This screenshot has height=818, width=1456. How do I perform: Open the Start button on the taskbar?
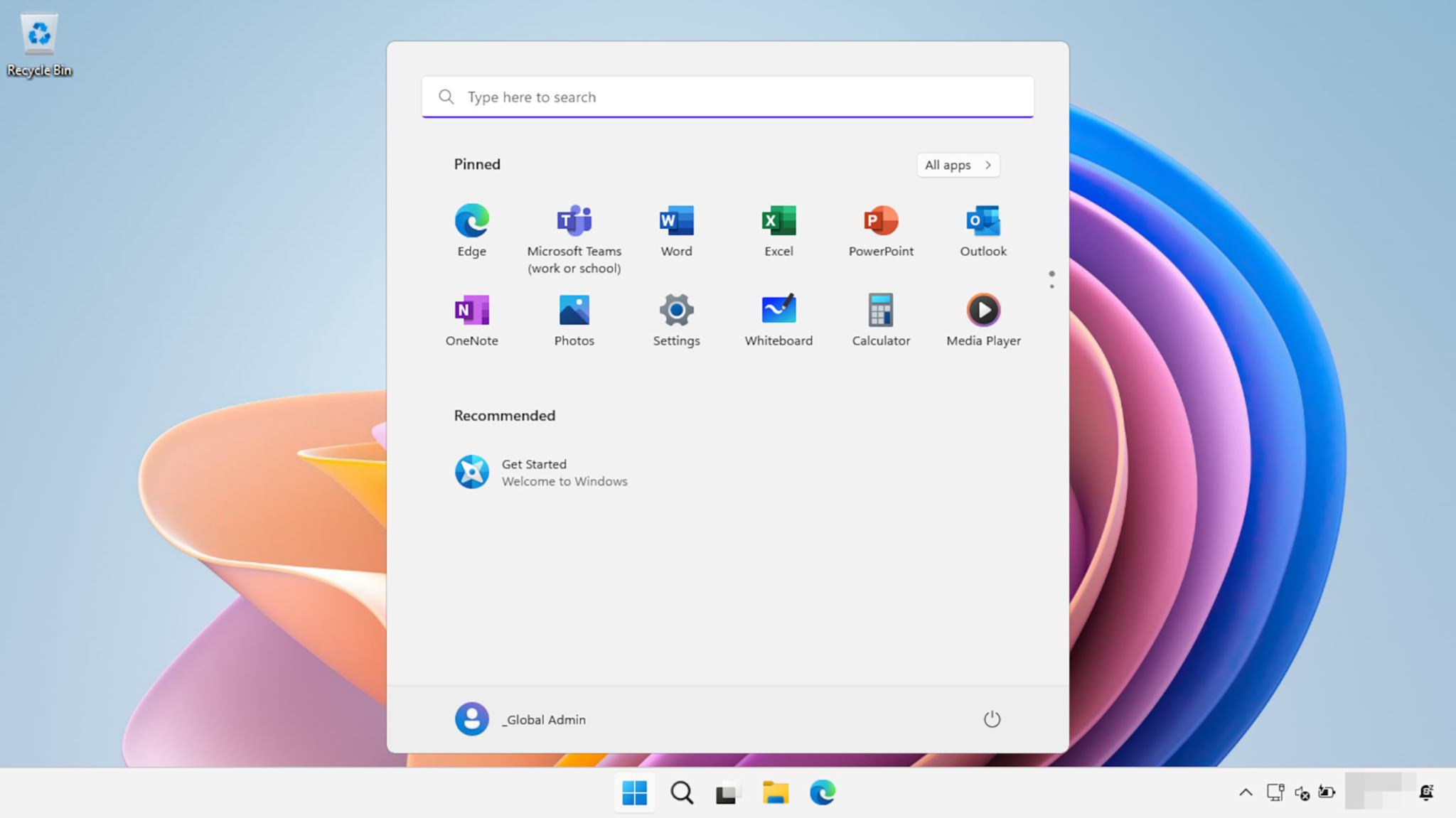(635, 792)
